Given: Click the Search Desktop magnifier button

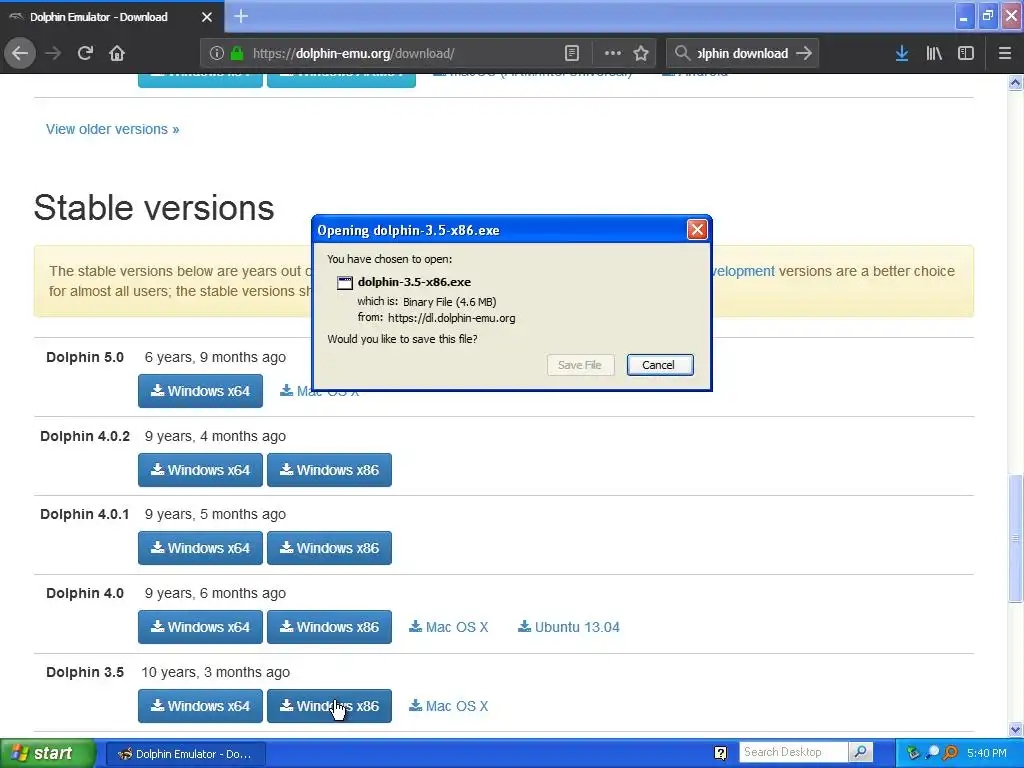Looking at the screenshot, I should coord(861,752).
